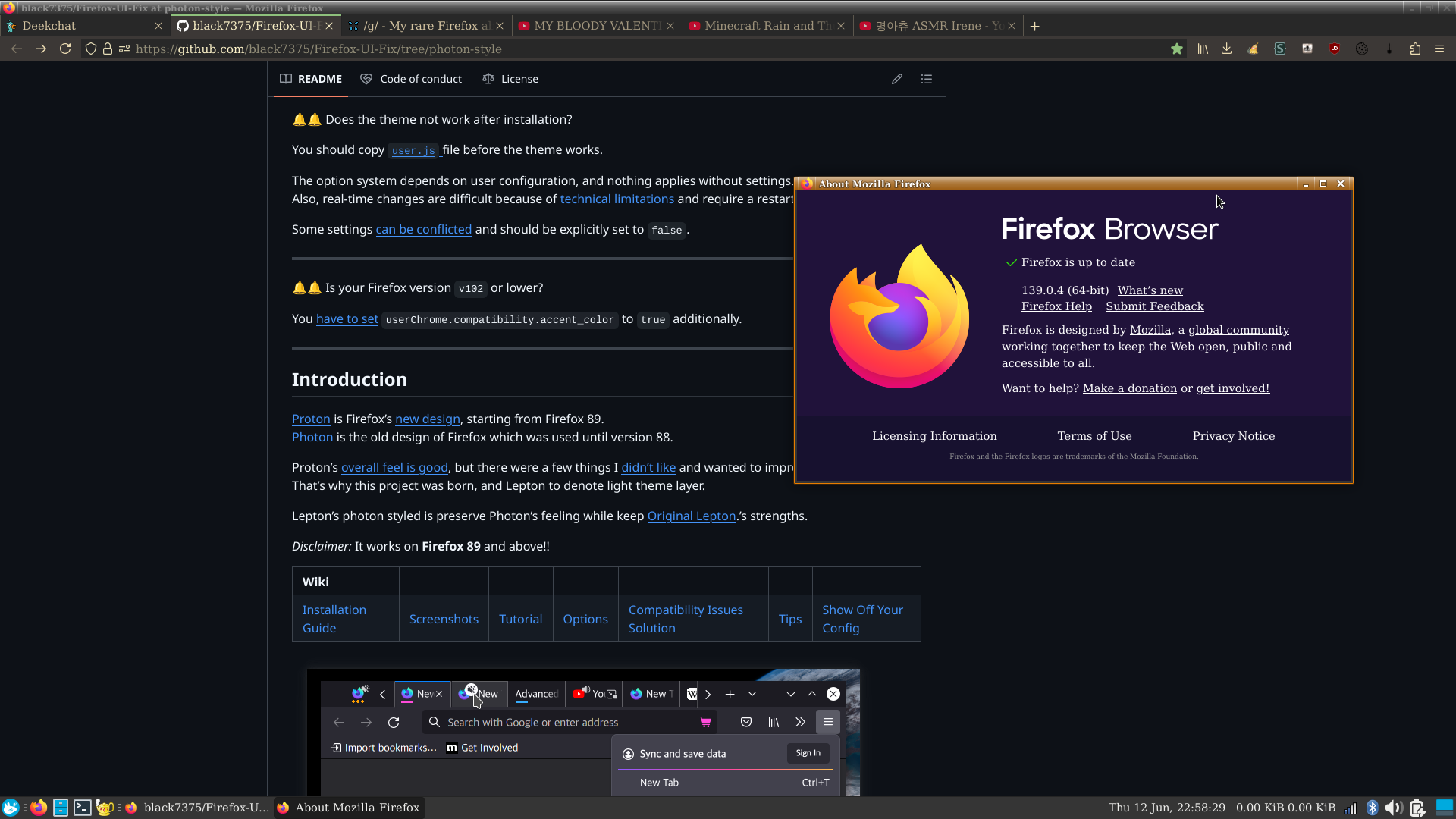Open What's new in About dialog
The height and width of the screenshot is (819, 1456).
tap(1150, 290)
